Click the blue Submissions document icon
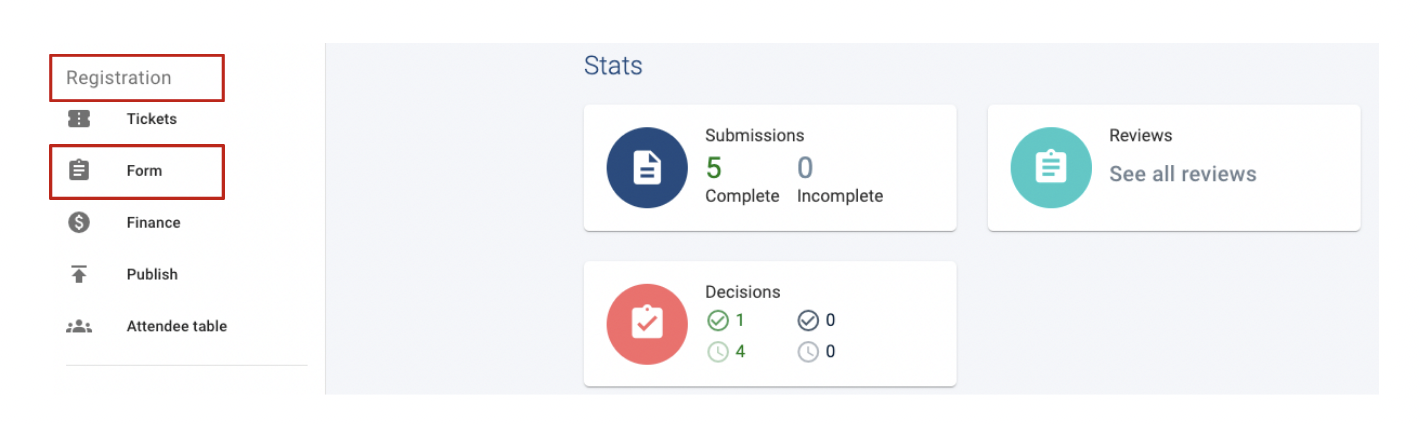The image size is (1420, 424). (647, 168)
